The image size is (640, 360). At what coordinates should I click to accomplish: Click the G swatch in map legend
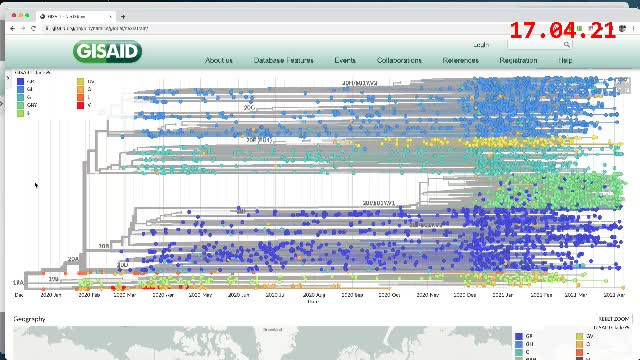519,352
